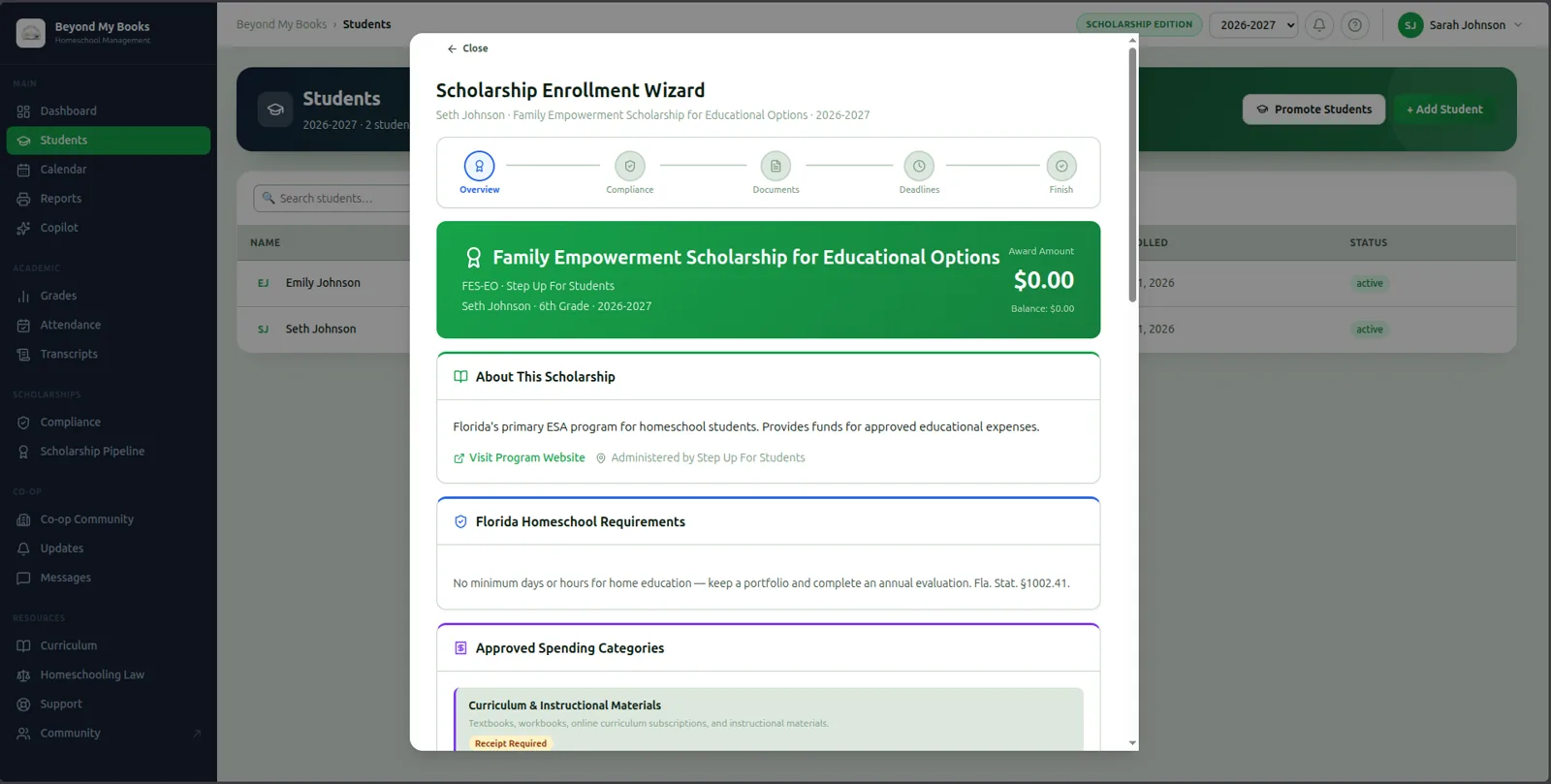
Task: Click the About This Scholarship book icon
Action: (460, 377)
